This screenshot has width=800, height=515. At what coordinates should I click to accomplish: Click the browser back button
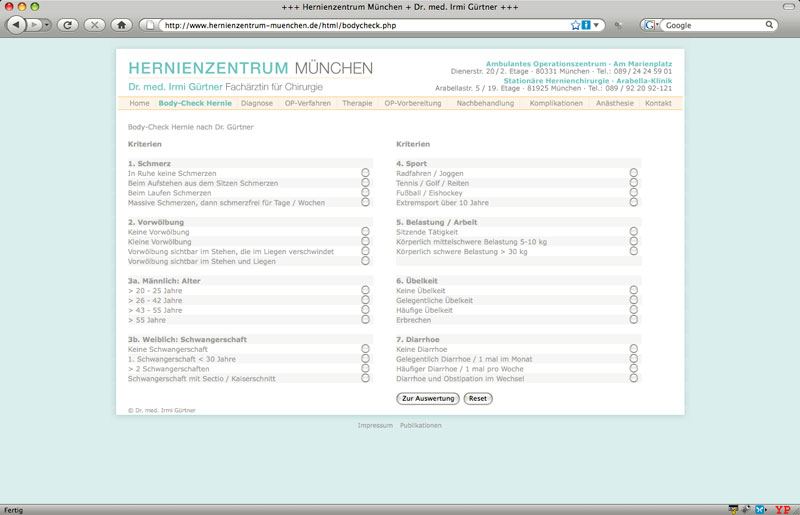point(15,24)
